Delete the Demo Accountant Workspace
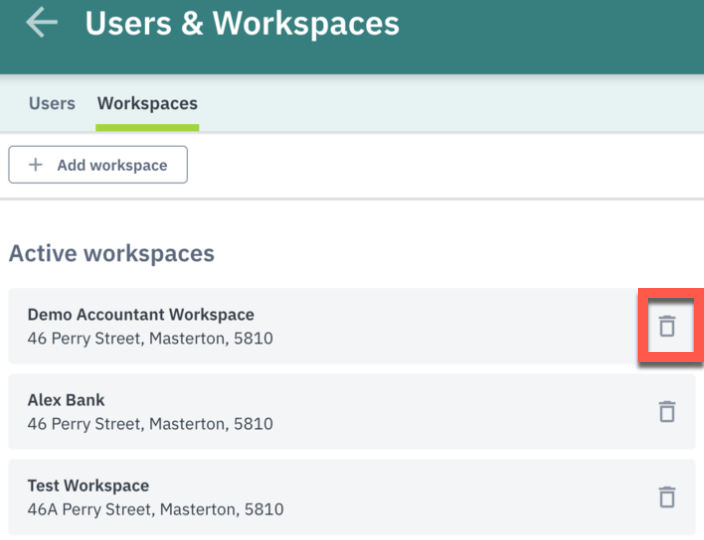704x540 pixels. click(x=667, y=325)
